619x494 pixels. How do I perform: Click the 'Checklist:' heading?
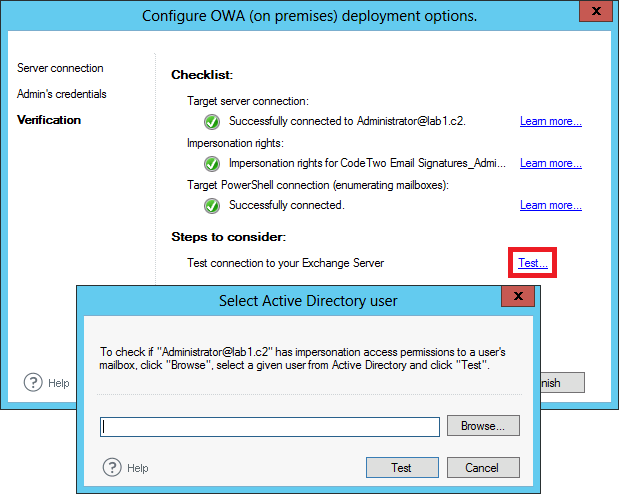click(x=202, y=75)
